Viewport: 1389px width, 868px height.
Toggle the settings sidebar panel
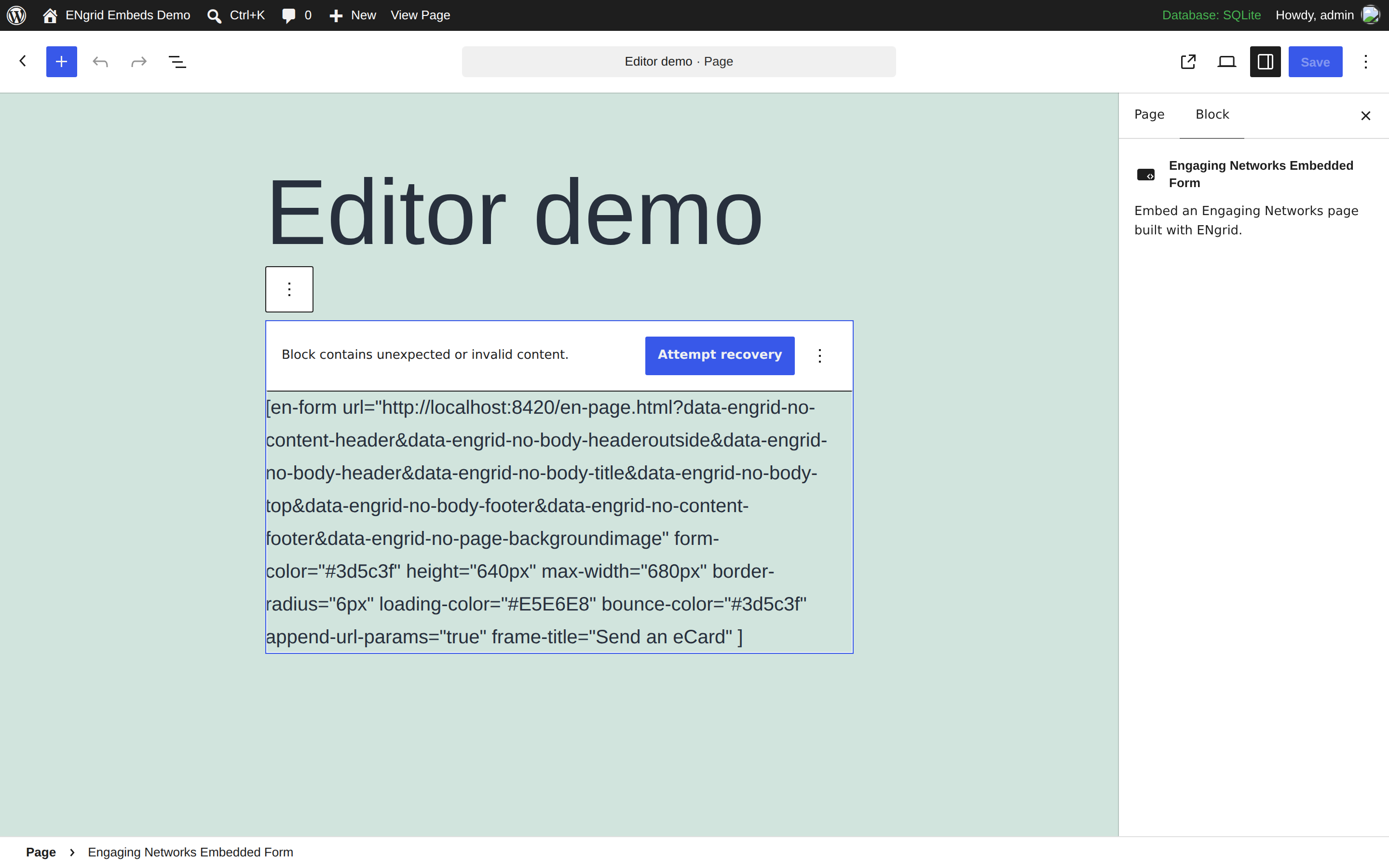tap(1265, 61)
